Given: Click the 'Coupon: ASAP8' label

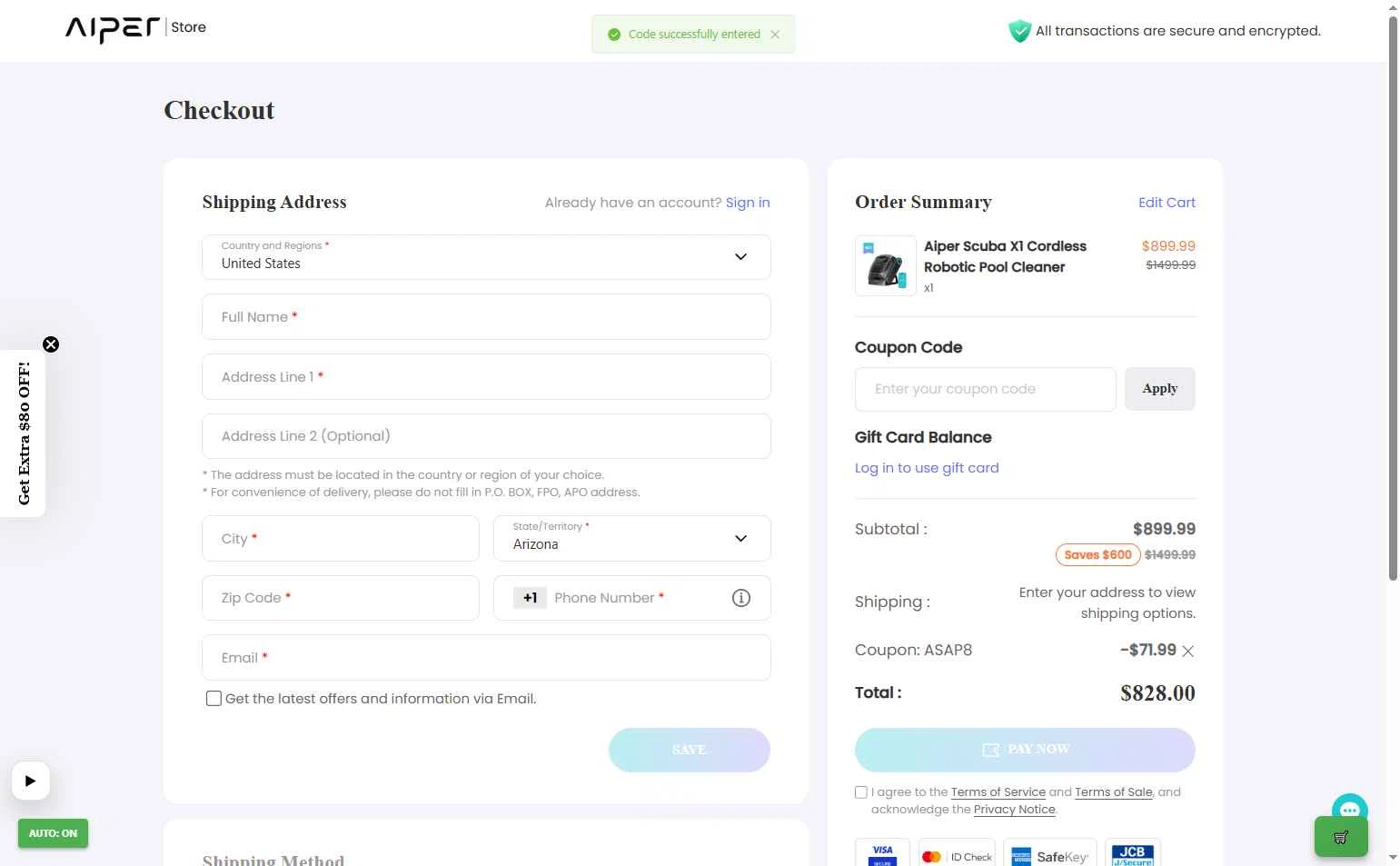Looking at the screenshot, I should pyautogui.click(x=913, y=650).
